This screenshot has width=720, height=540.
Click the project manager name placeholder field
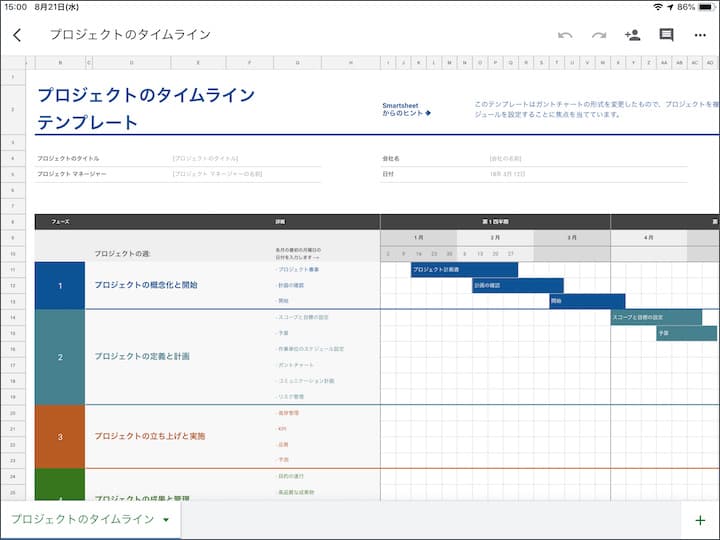pyautogui.click(x=217, y=174)
